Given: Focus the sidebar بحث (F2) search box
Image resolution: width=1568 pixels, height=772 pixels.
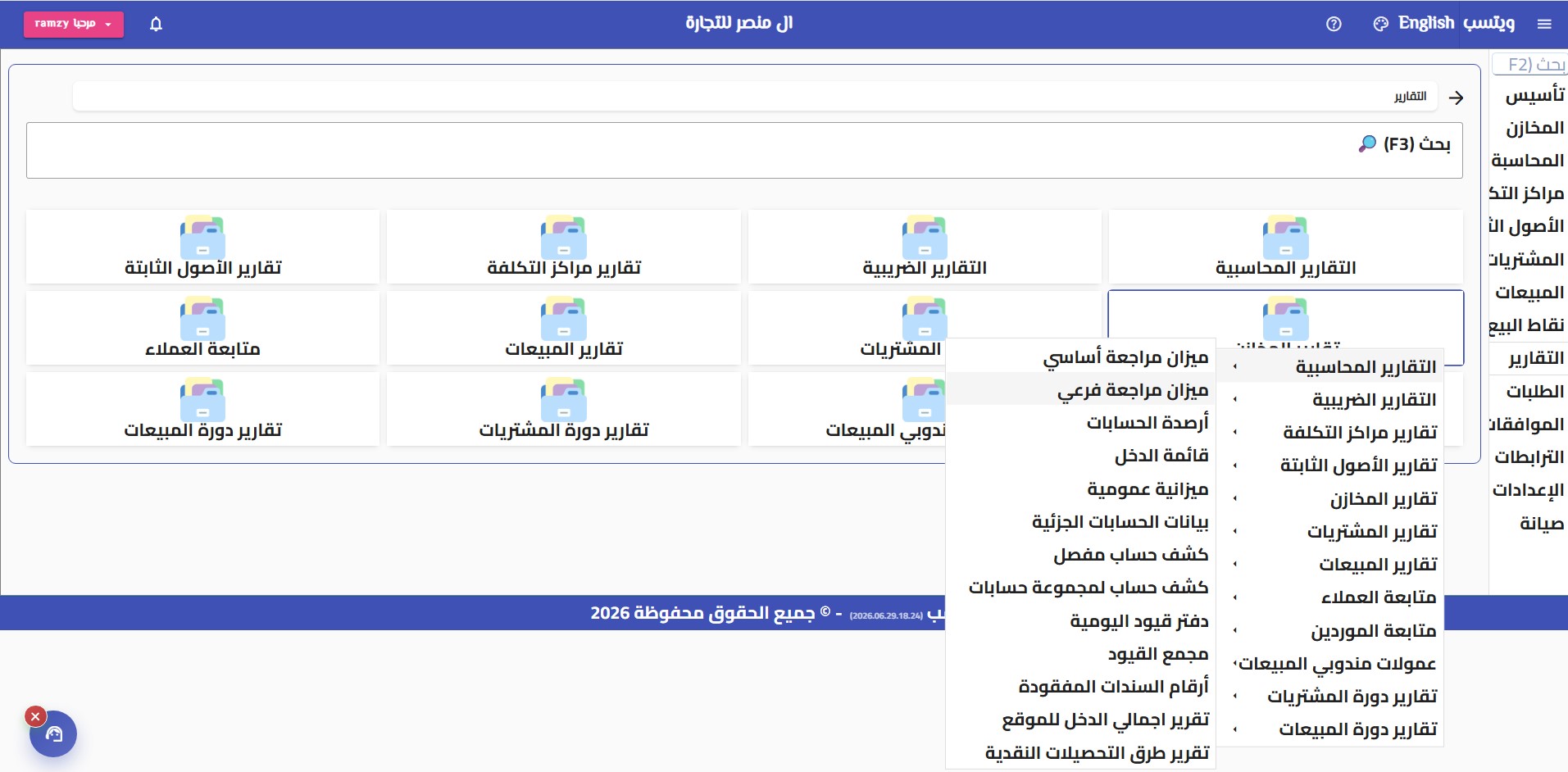Looking at the screenshot, I should [1529, 64].
